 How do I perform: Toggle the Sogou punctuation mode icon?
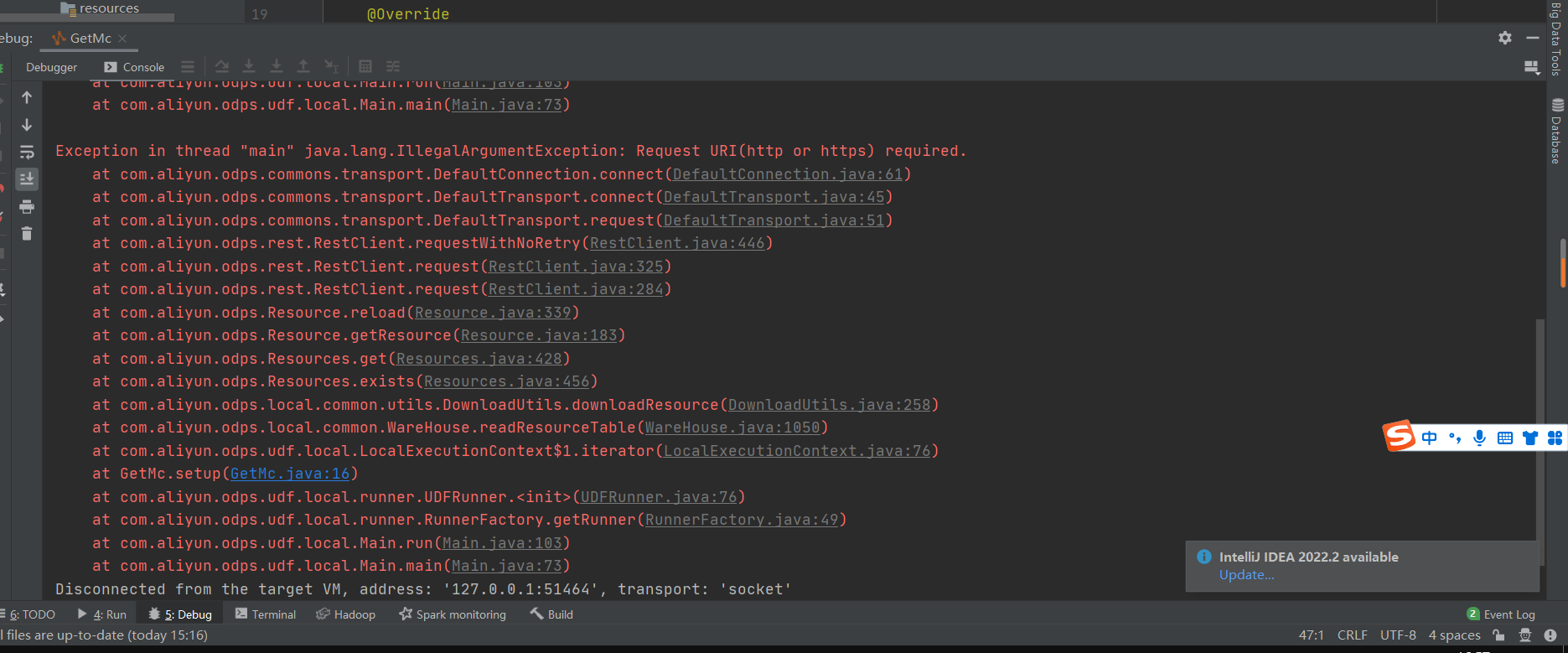pyautogui.click(x=1455, y=438)
